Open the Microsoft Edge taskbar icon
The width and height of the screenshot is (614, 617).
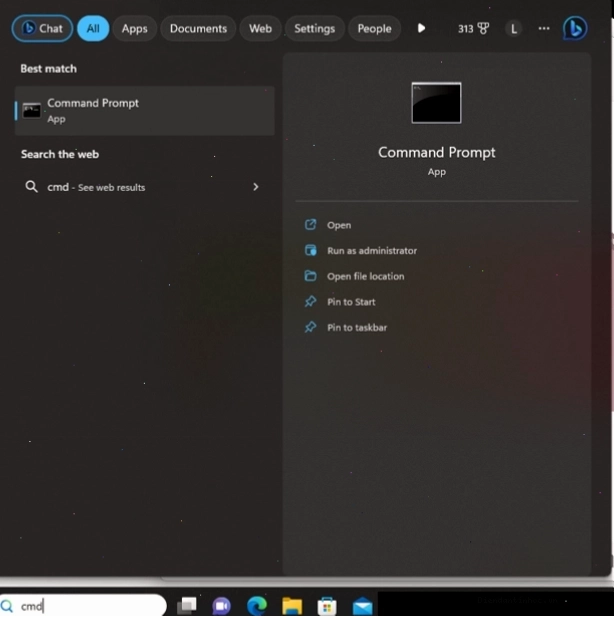(x=257, y=605)
